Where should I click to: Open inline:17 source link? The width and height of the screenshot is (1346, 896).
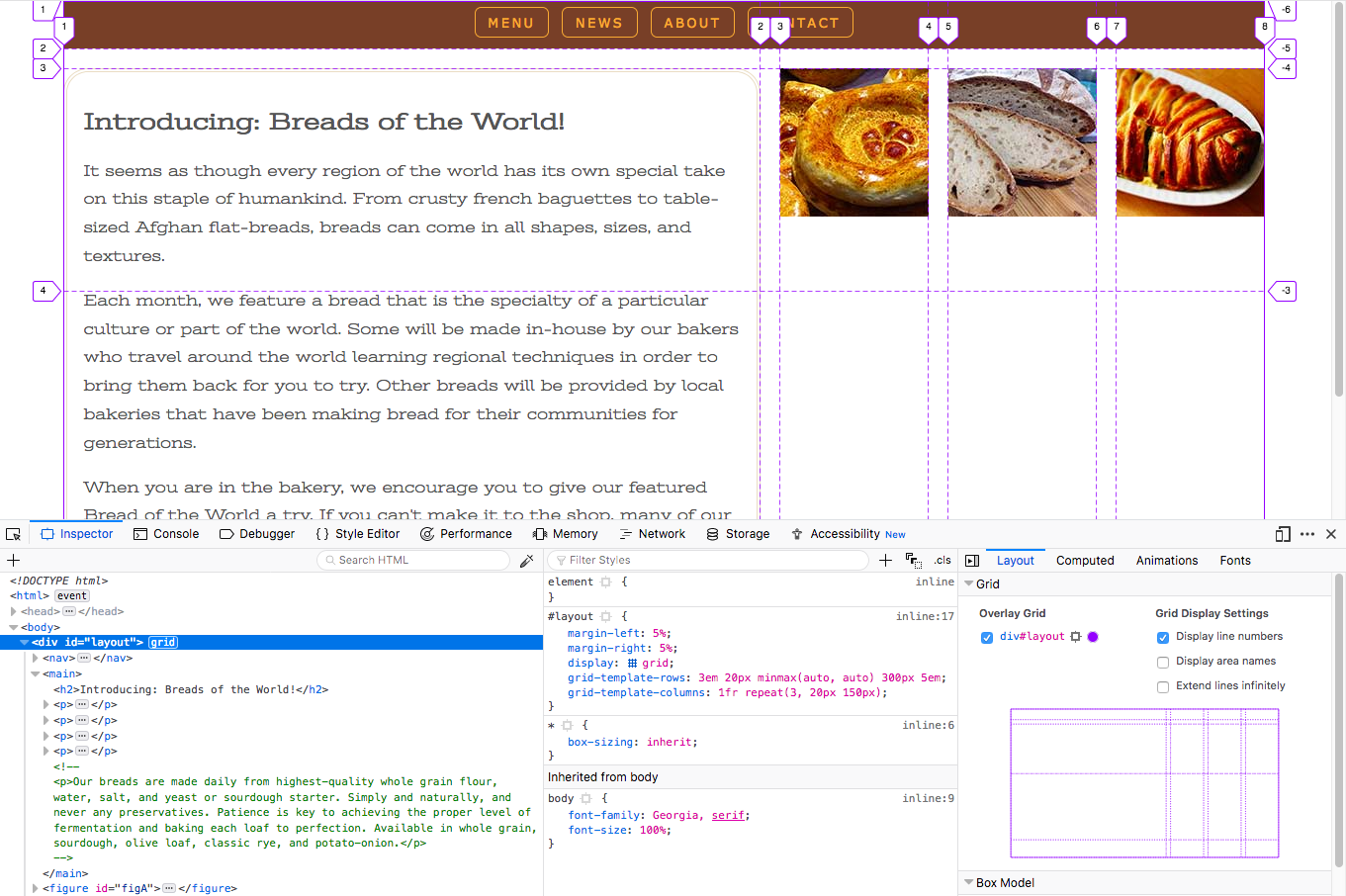point(925,616)
